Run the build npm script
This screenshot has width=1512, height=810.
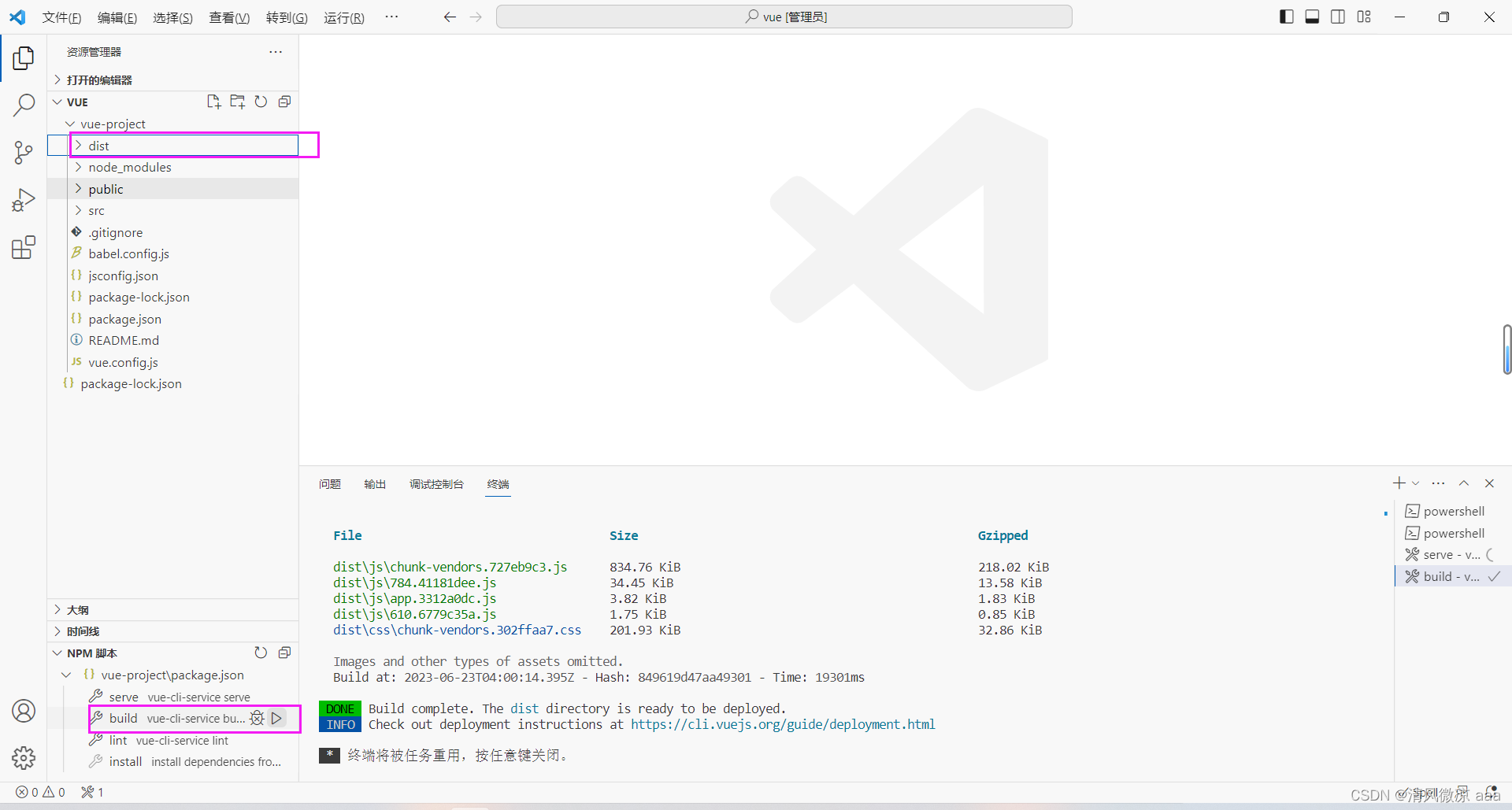(276, 718)
